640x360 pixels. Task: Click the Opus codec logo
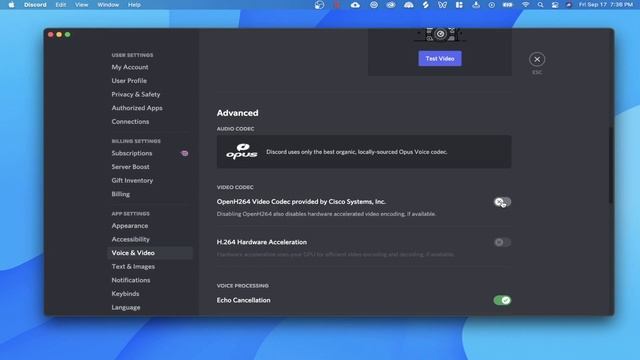point(242,151)
